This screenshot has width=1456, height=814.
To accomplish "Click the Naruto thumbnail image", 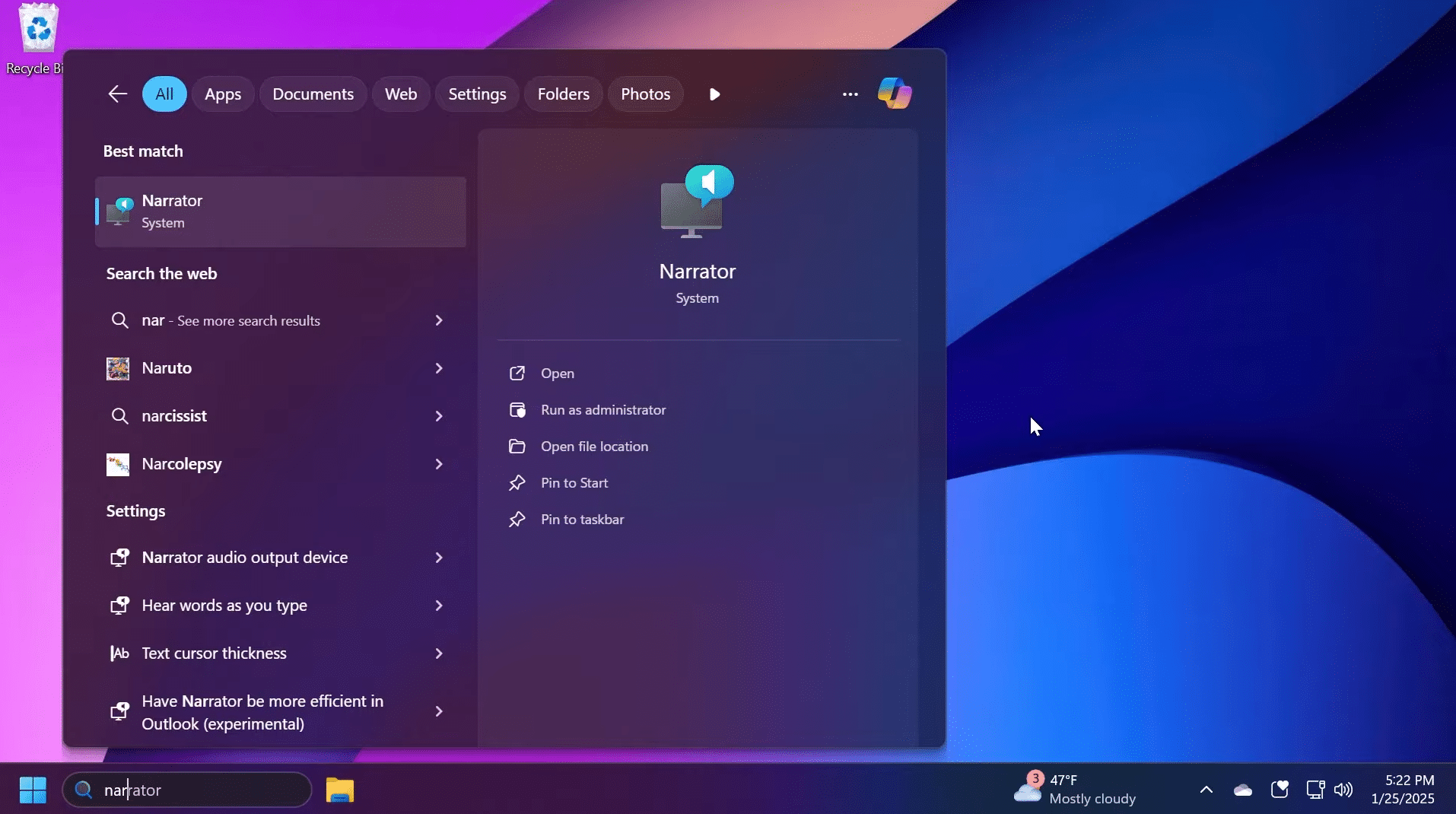I will pos(118,368).
